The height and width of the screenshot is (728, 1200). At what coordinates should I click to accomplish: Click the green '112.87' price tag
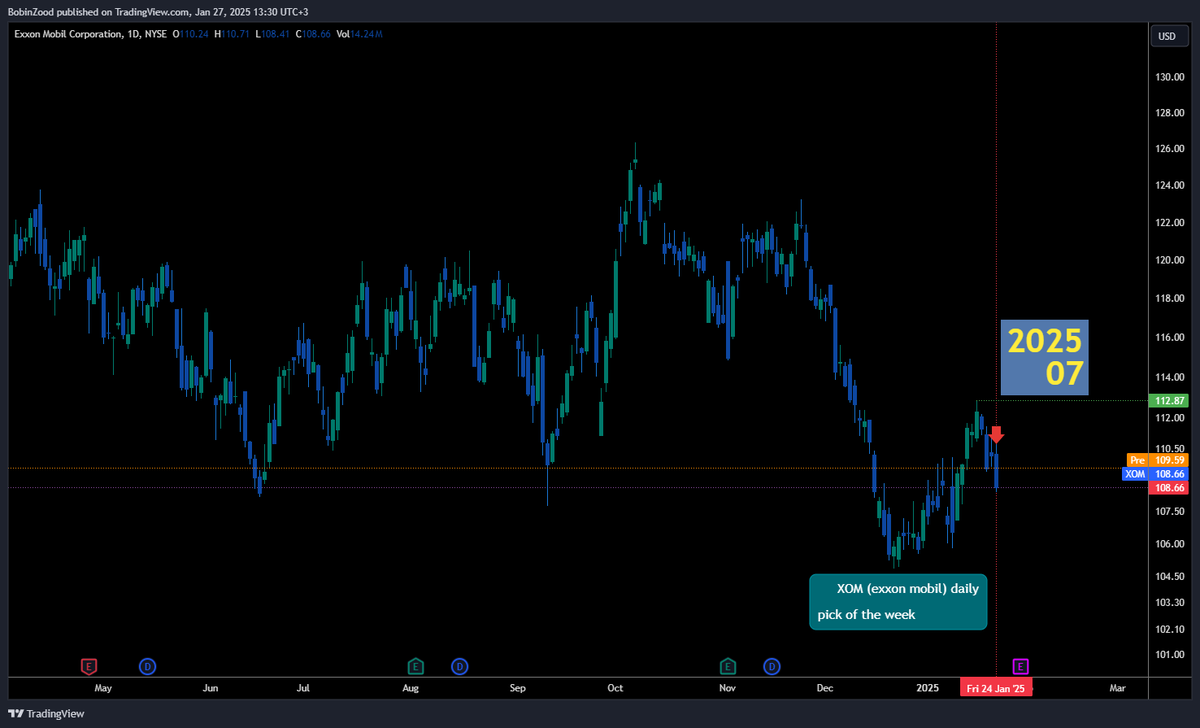[x=1168, y=400]
